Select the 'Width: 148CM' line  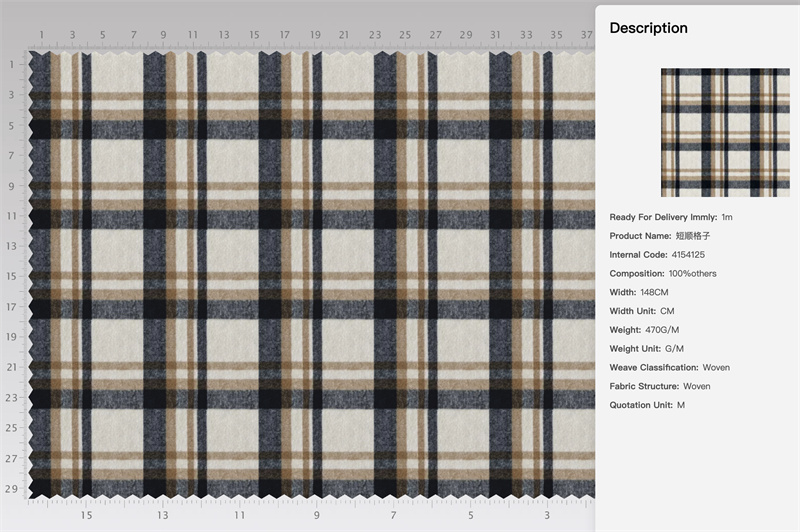click(x=639, y=292)
